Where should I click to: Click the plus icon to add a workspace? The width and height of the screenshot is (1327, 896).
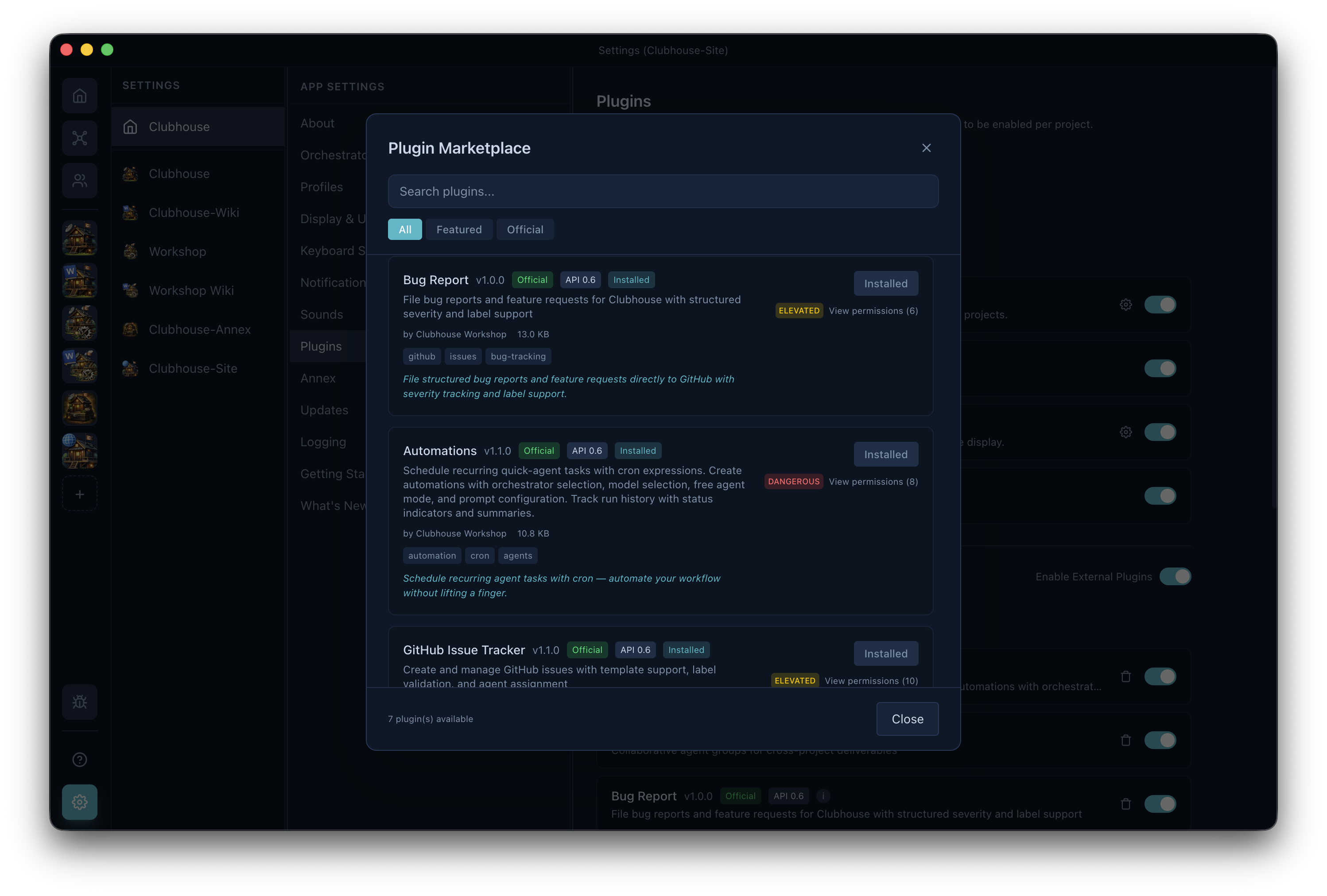[x=80, y=494]
